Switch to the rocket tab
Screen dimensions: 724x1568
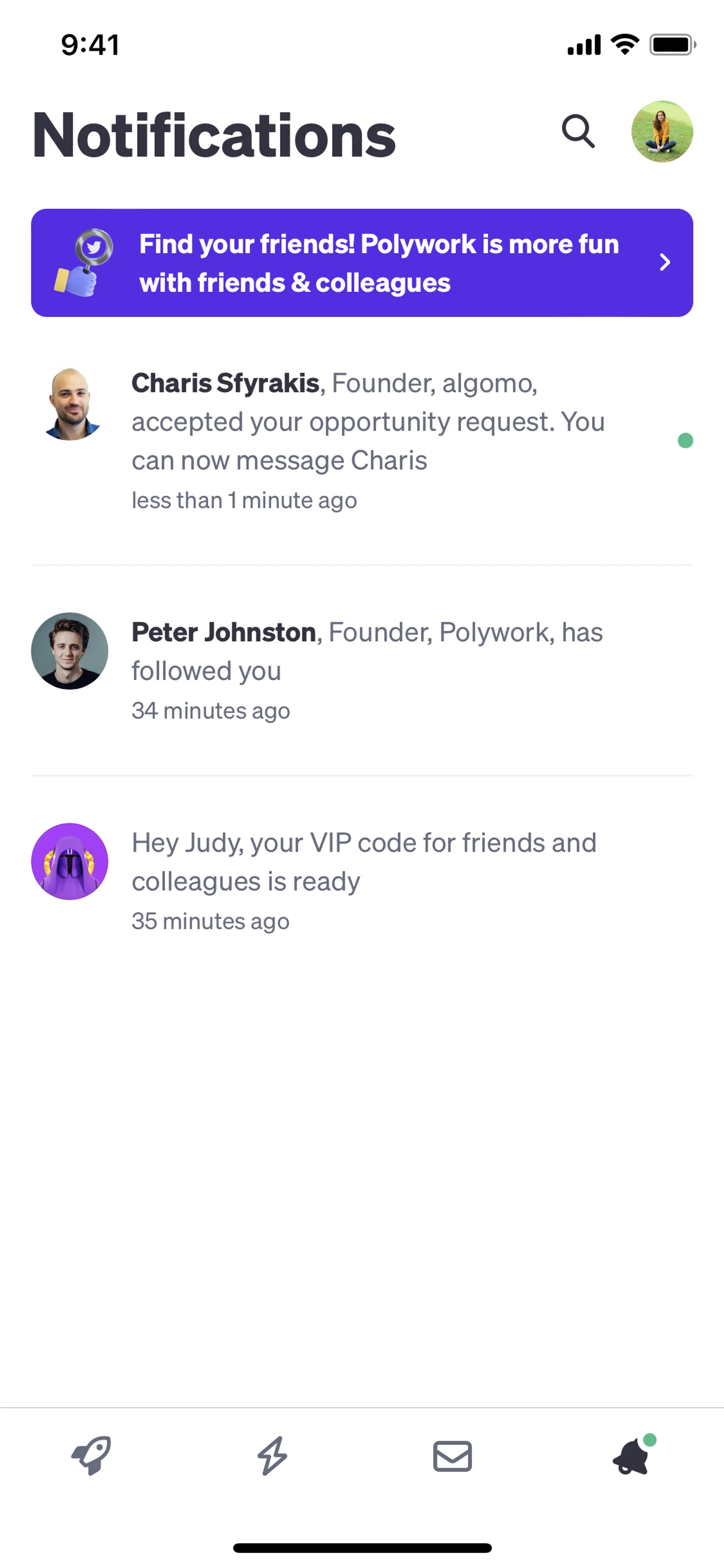(x=91, y=1456)
